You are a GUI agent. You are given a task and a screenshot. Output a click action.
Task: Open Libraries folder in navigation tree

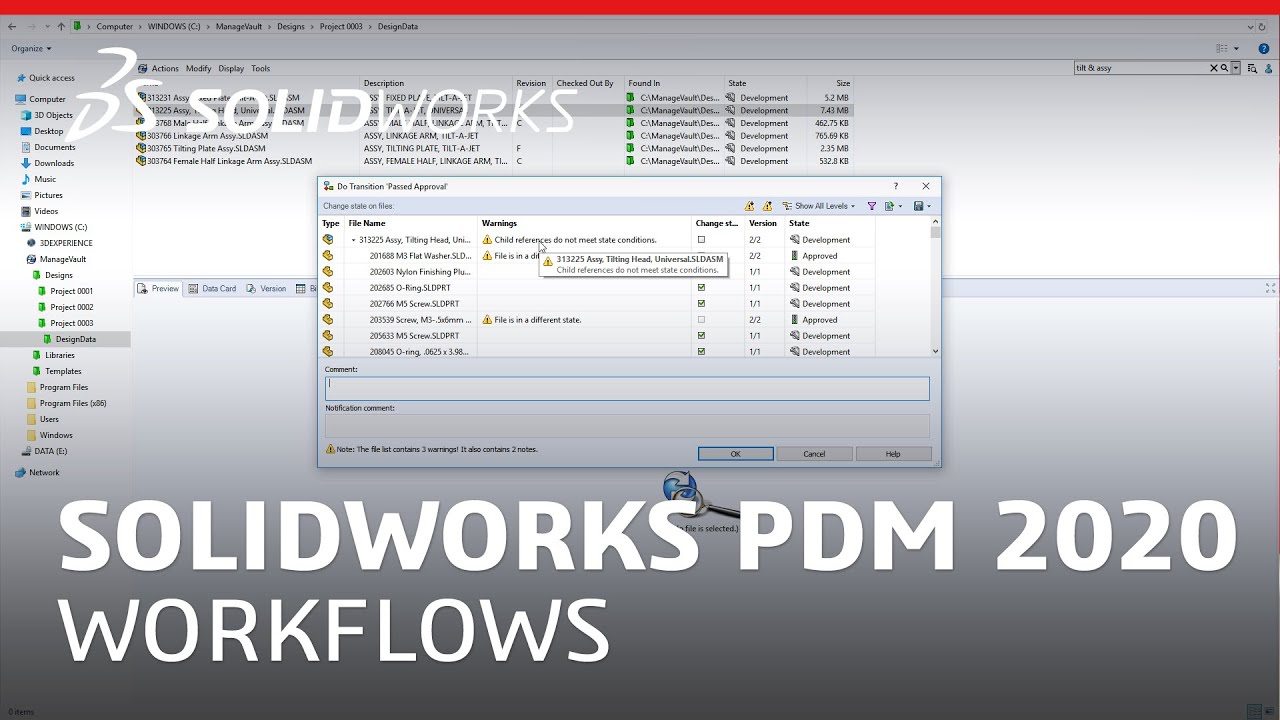(x=53, y=355)
